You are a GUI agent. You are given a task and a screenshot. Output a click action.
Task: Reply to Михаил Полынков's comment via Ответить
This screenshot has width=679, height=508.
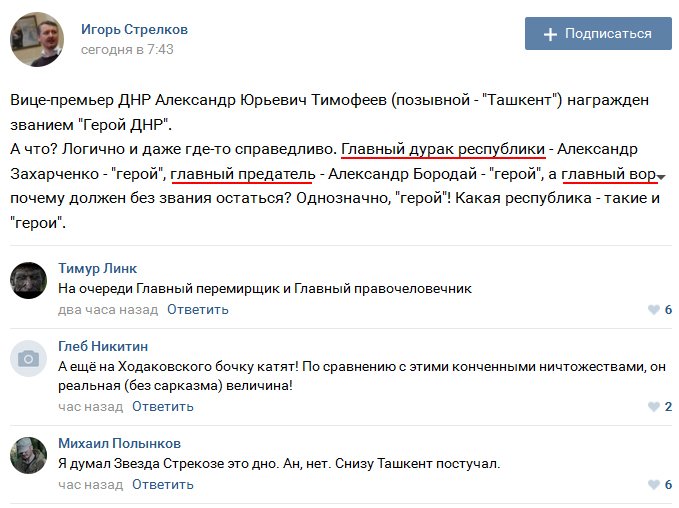click(163, 484)
